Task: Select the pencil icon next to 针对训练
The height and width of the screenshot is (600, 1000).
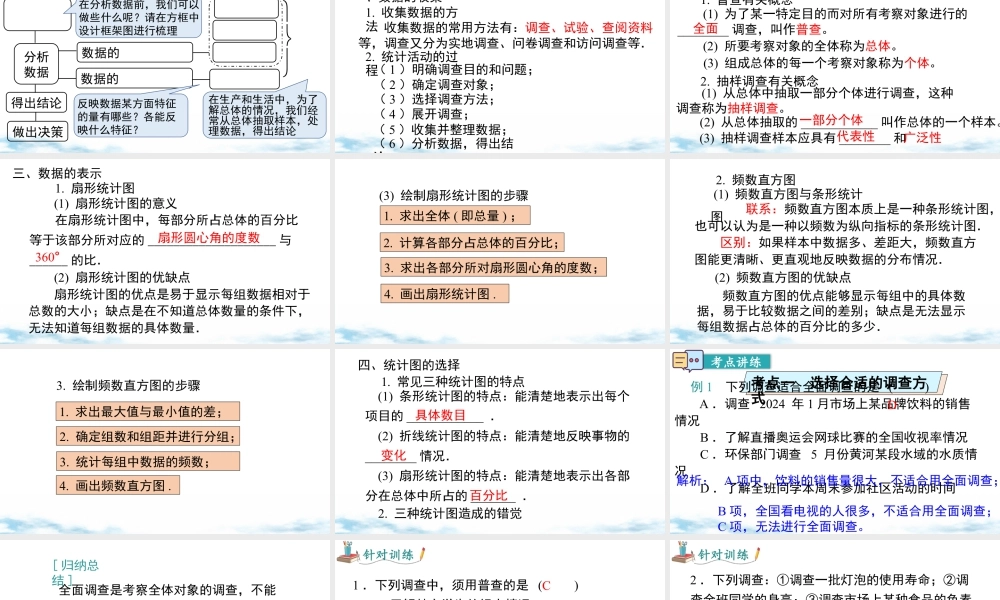Action: click(422, 551)
